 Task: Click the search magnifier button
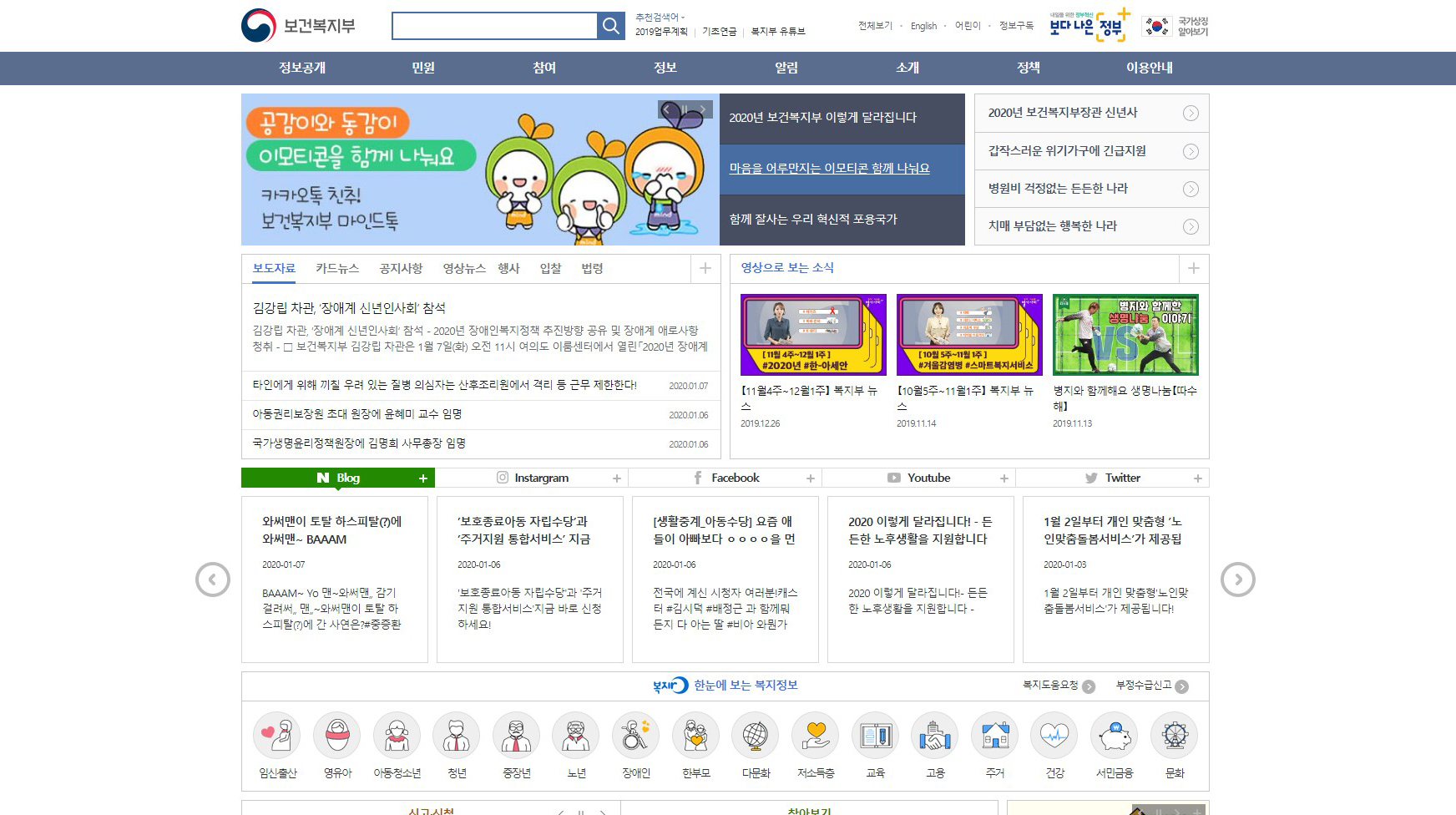611,26
